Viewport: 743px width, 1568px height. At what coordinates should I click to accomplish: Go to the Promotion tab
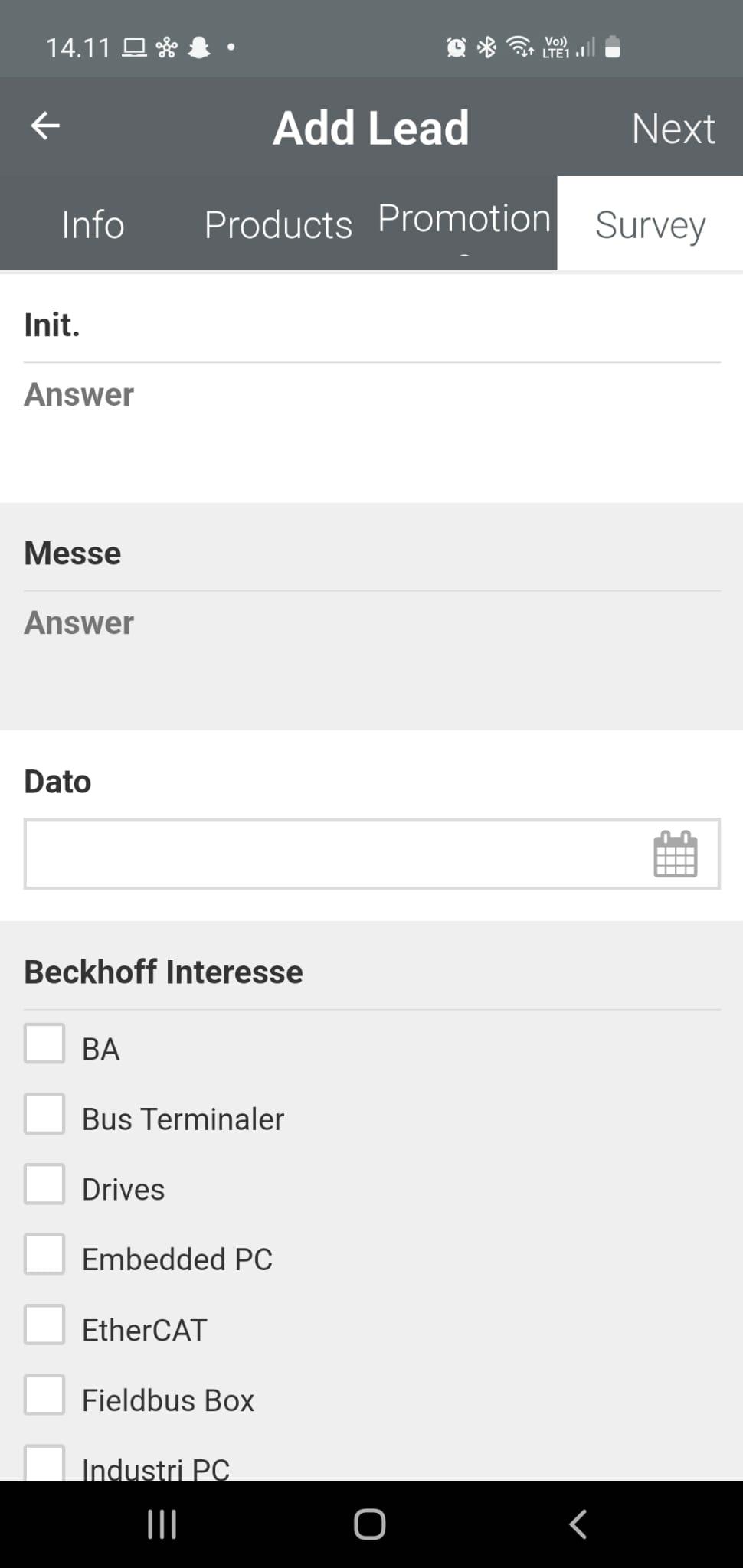tap(464, 220)
